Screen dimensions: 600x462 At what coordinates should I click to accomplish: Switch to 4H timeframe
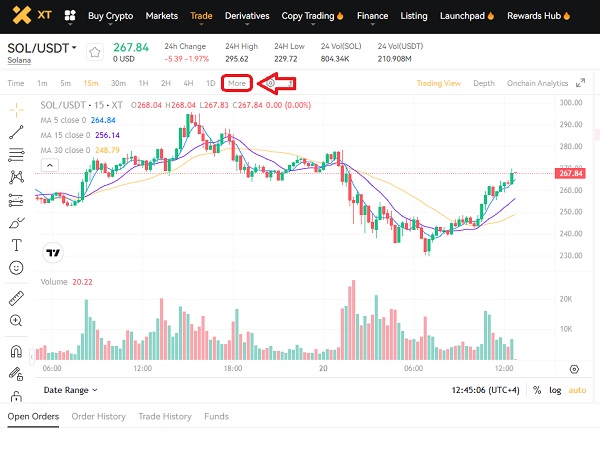pos(188,83)
